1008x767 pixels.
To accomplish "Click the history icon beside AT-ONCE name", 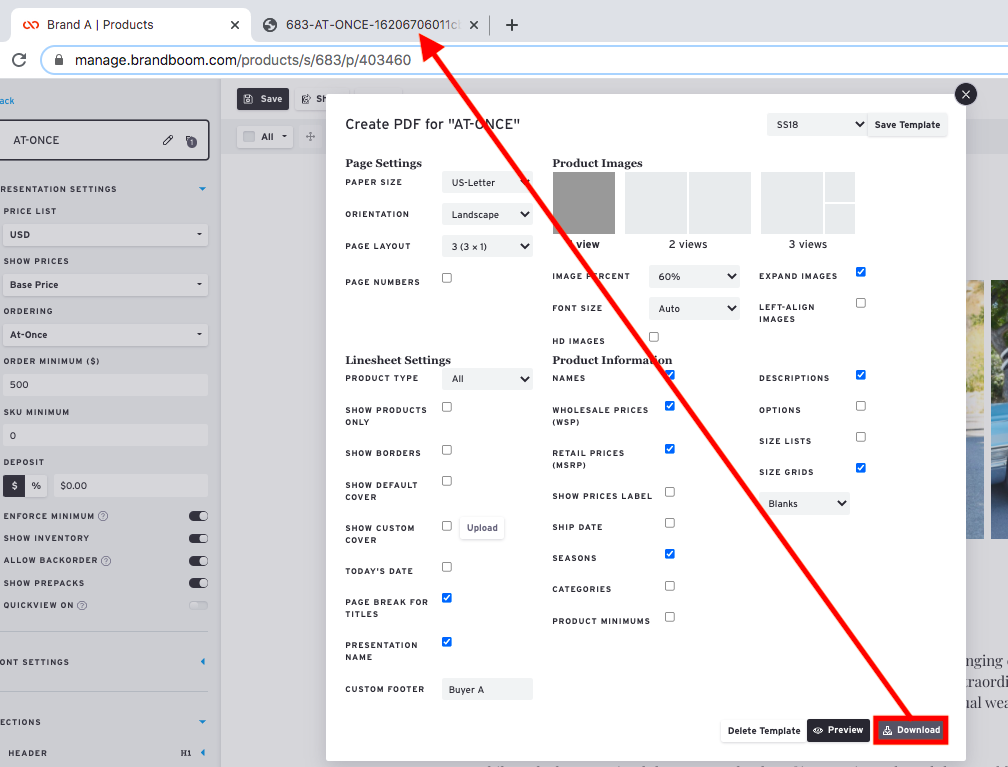I will point(191,141).
